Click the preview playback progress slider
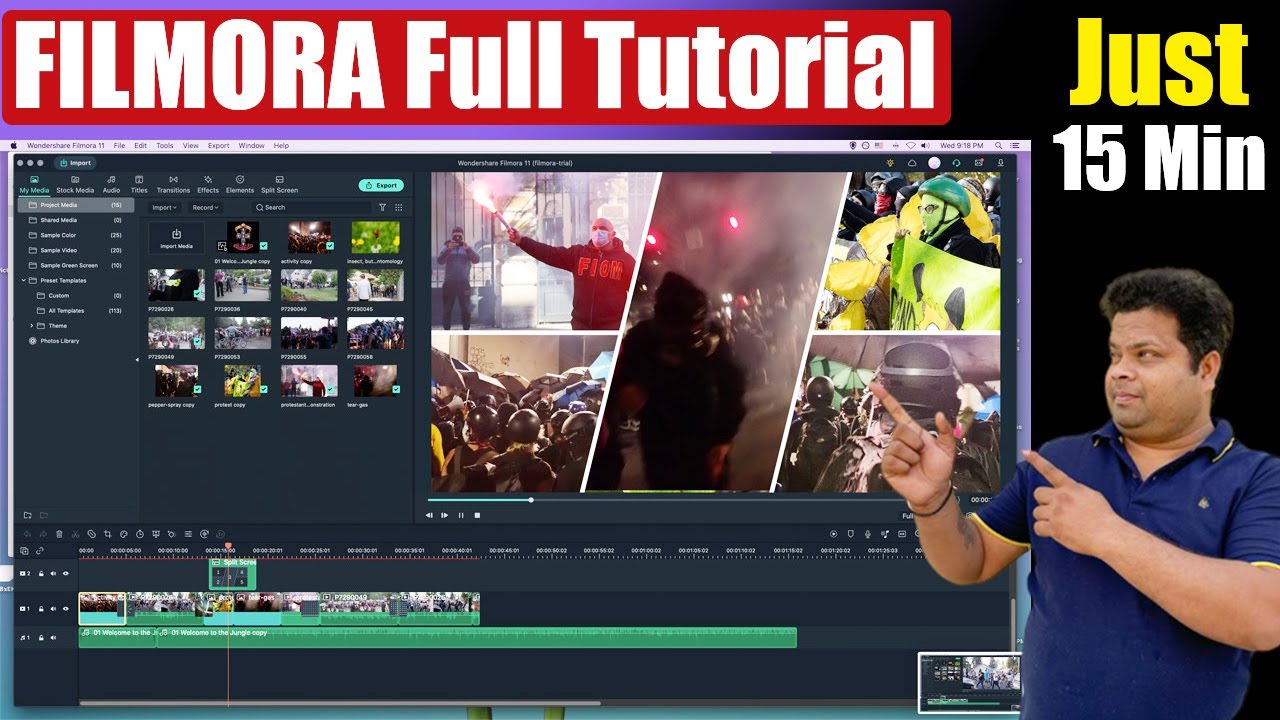Viewport: 1280px width, 720px height. point(693,499)
